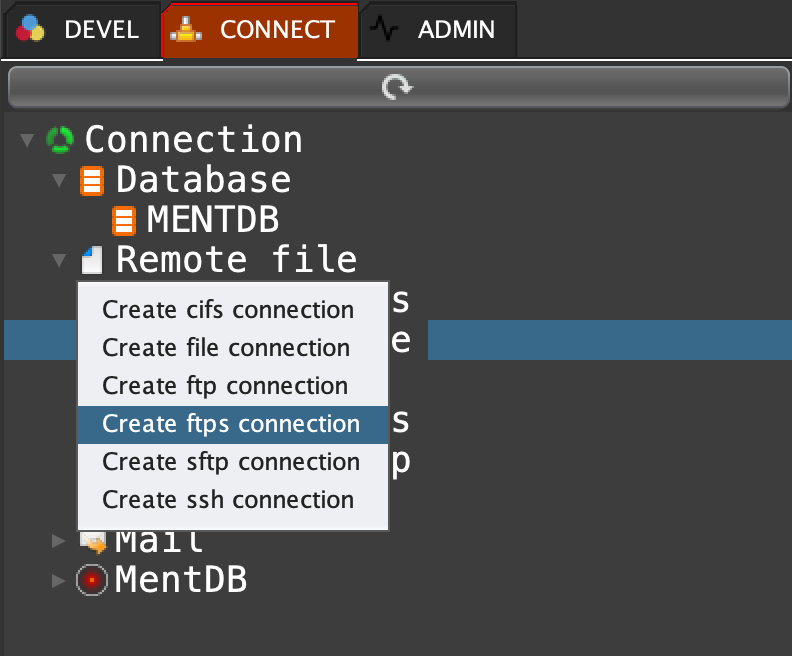Image resolution: width=792 pixels, height=656 pixels.
Task: Choose Create sftp connection
Action: 231,462
